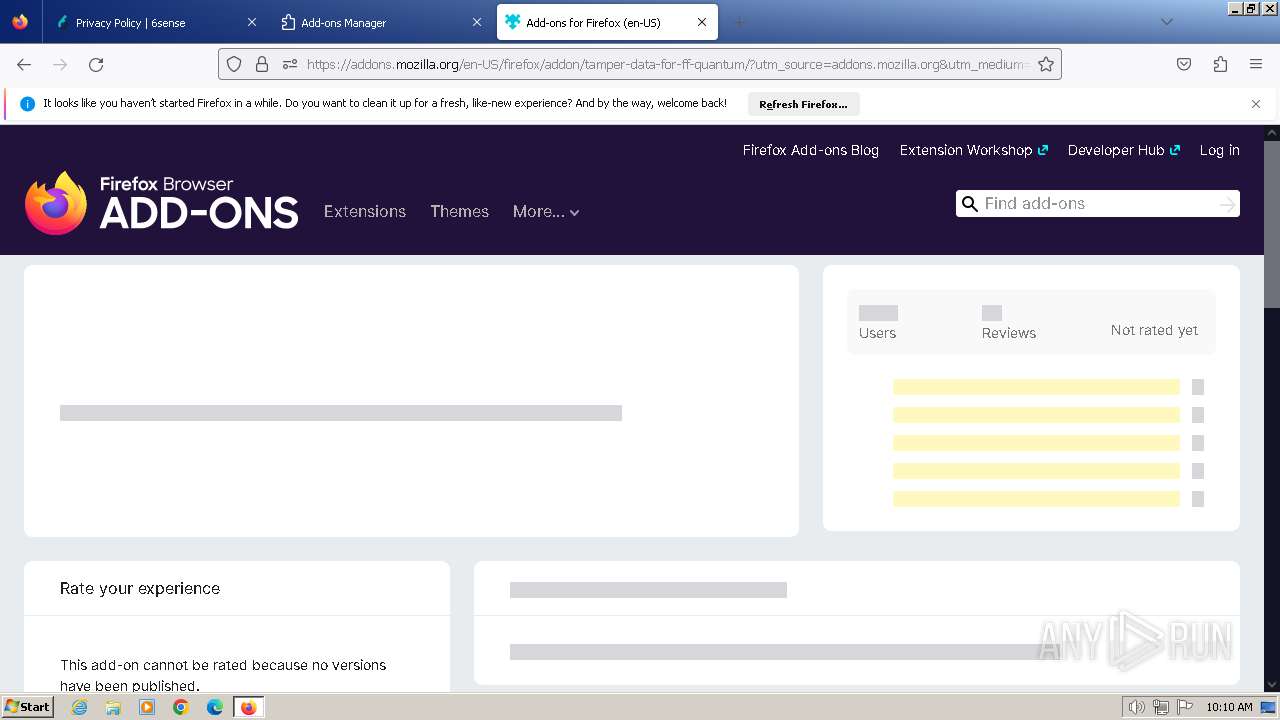Click the Log in link

pos(1220,150)
